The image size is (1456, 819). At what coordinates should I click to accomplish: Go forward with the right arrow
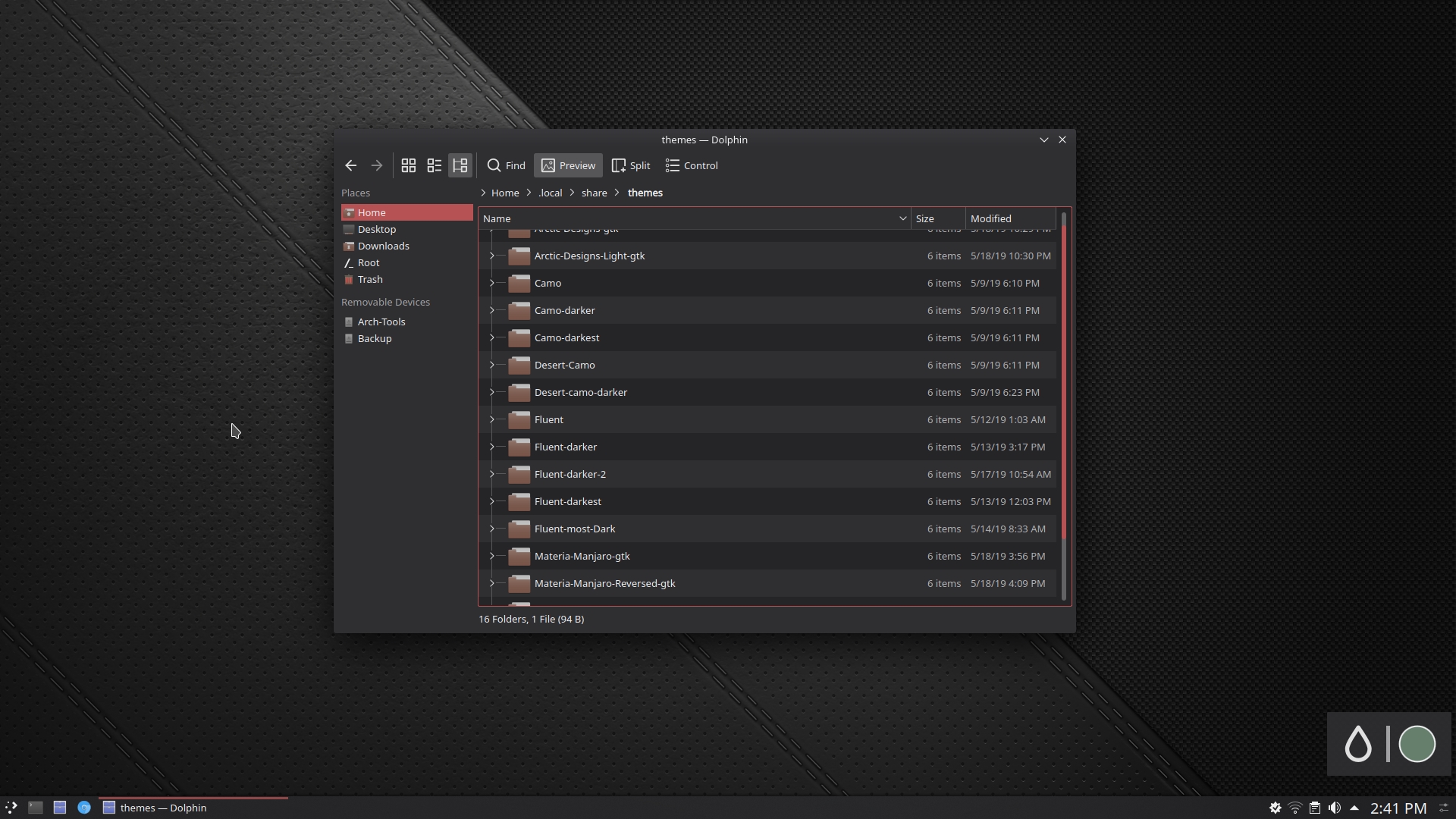[376, 165]
